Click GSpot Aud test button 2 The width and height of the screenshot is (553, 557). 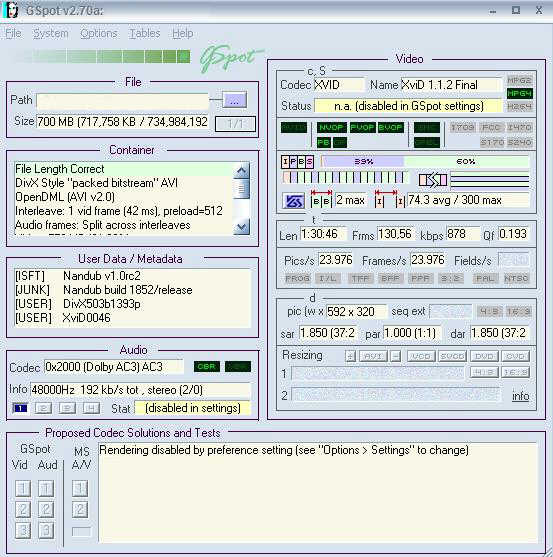pyautogui.click(x=46, y=509)
